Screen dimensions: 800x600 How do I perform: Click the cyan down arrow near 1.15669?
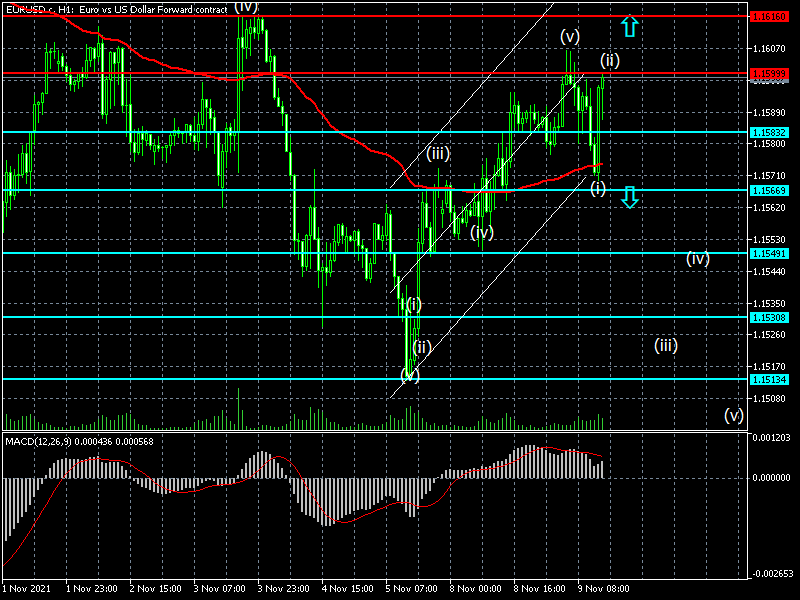(x=630, y=197)
